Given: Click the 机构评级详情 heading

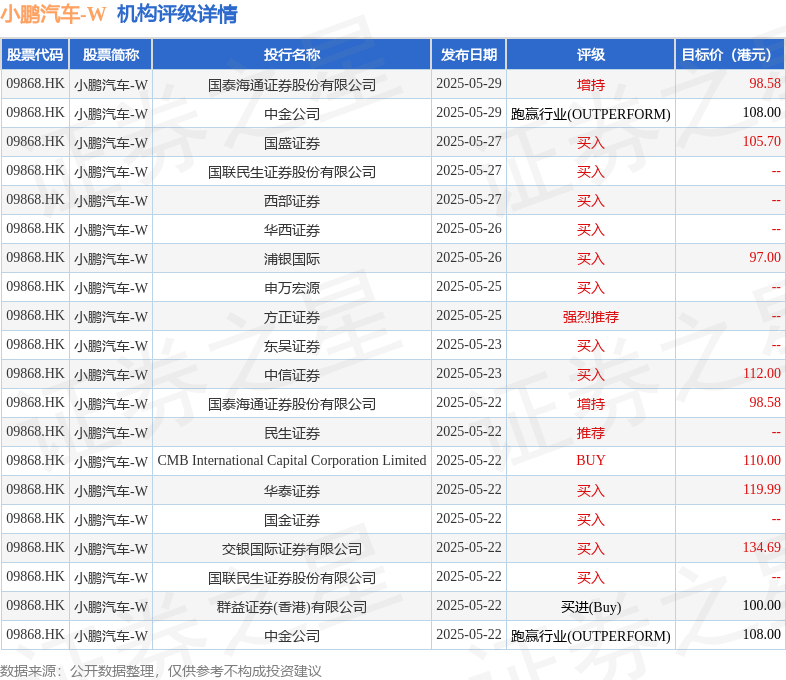Looking at the screenshot, I should click(177, 14).
